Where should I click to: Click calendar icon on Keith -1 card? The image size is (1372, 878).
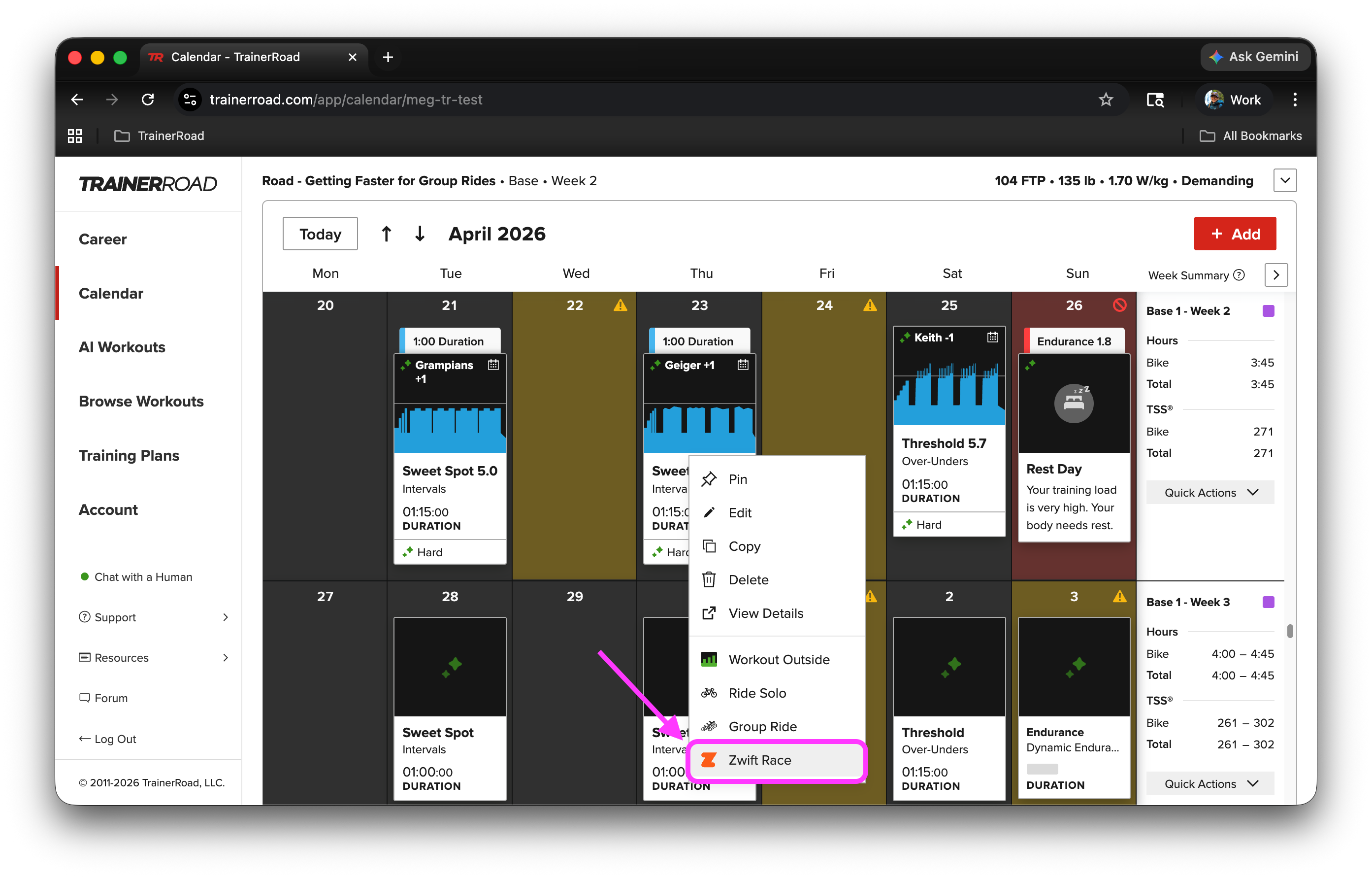(x=992, y=338)
